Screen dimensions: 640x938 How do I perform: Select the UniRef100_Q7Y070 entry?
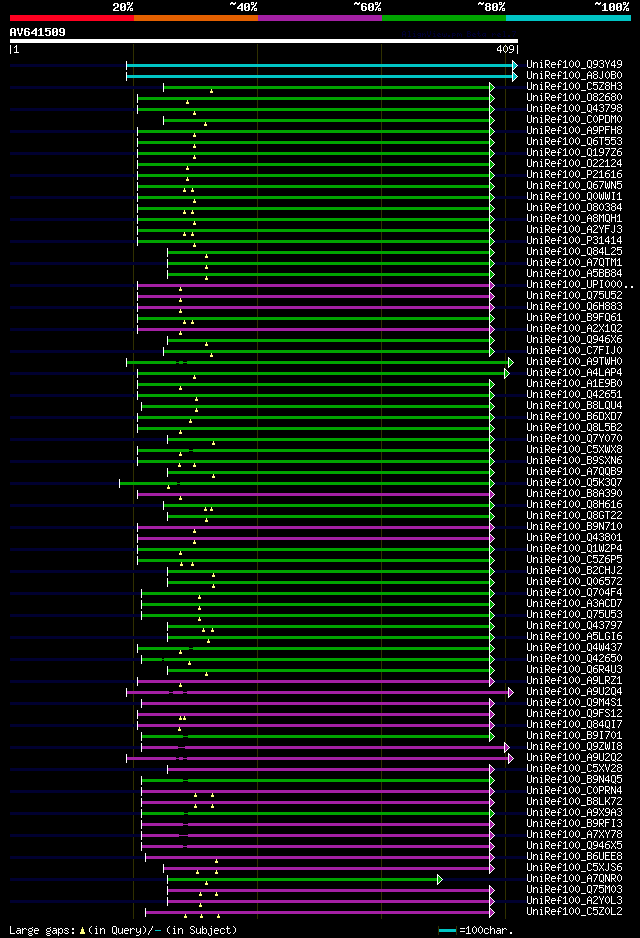[x=574, y=438]
